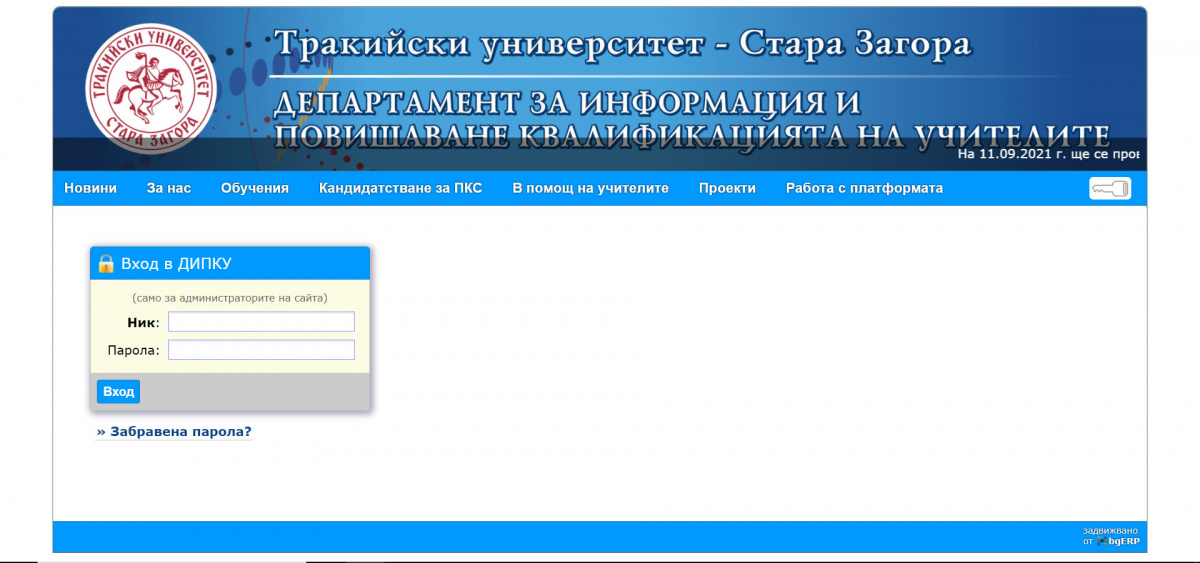Viewport: 1200px width, 563px height.
Task: Open the Новини menu item
Action: [x=91, y=188]
